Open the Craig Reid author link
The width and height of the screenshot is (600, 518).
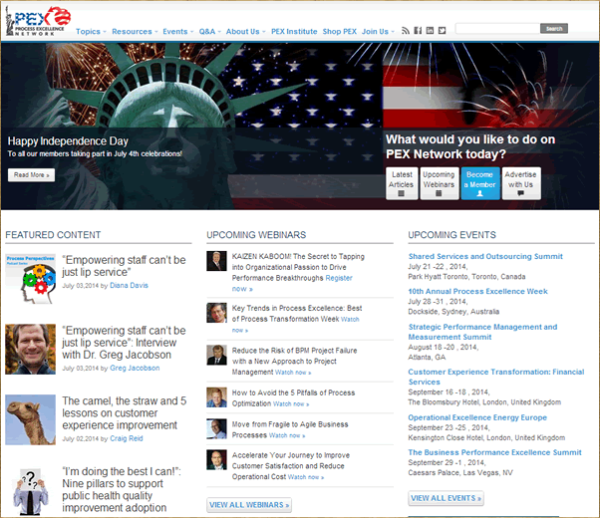pos(126,438)
